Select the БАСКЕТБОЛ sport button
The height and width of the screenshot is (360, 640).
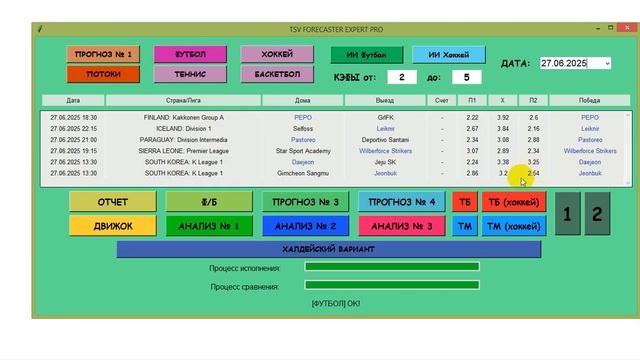click(x=277, y=74)
